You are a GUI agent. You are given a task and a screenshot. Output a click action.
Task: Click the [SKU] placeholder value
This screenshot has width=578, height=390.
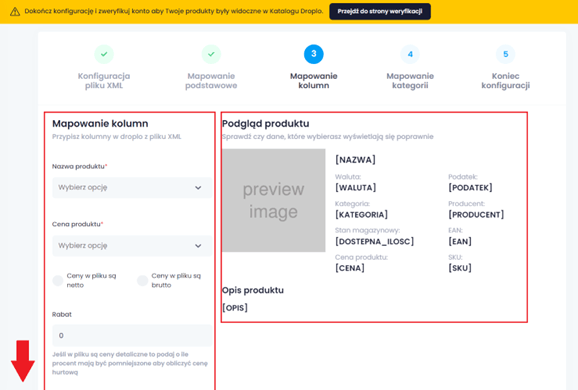(x=460, y=268)
